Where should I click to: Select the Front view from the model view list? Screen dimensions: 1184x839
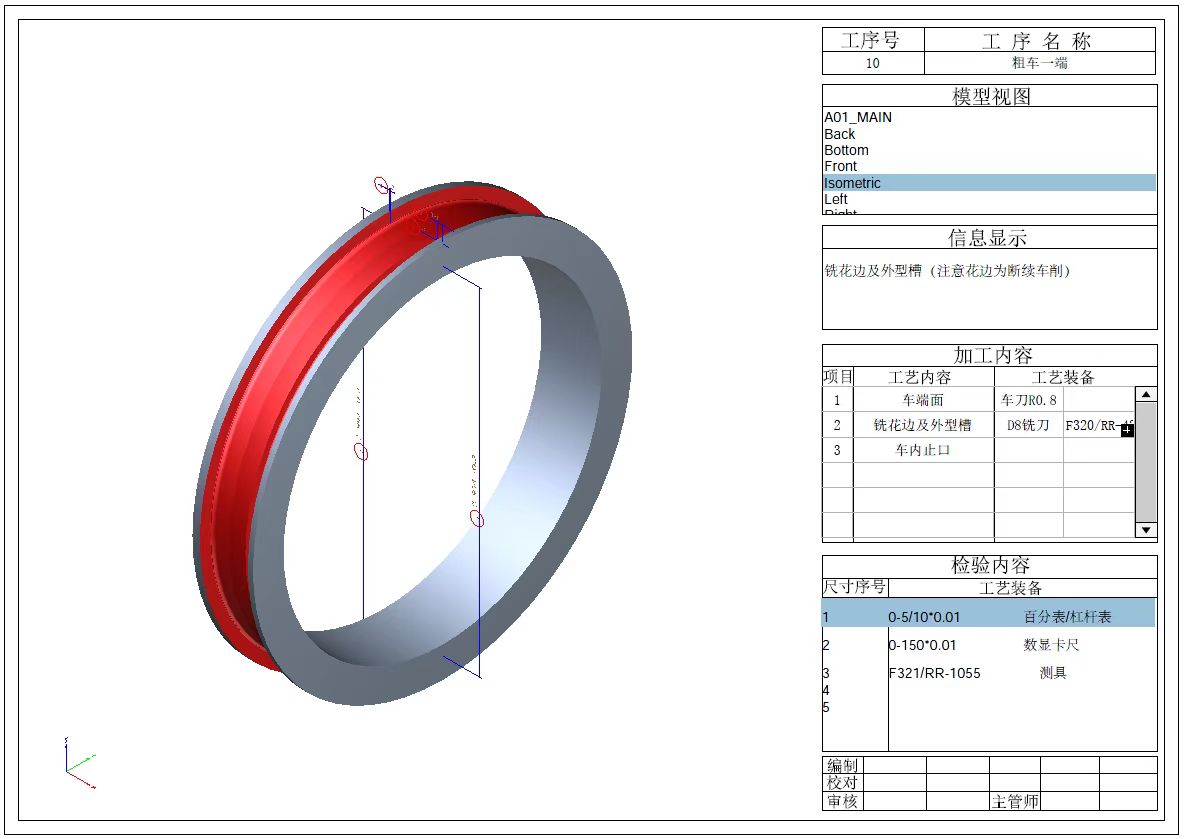point(840,165)
